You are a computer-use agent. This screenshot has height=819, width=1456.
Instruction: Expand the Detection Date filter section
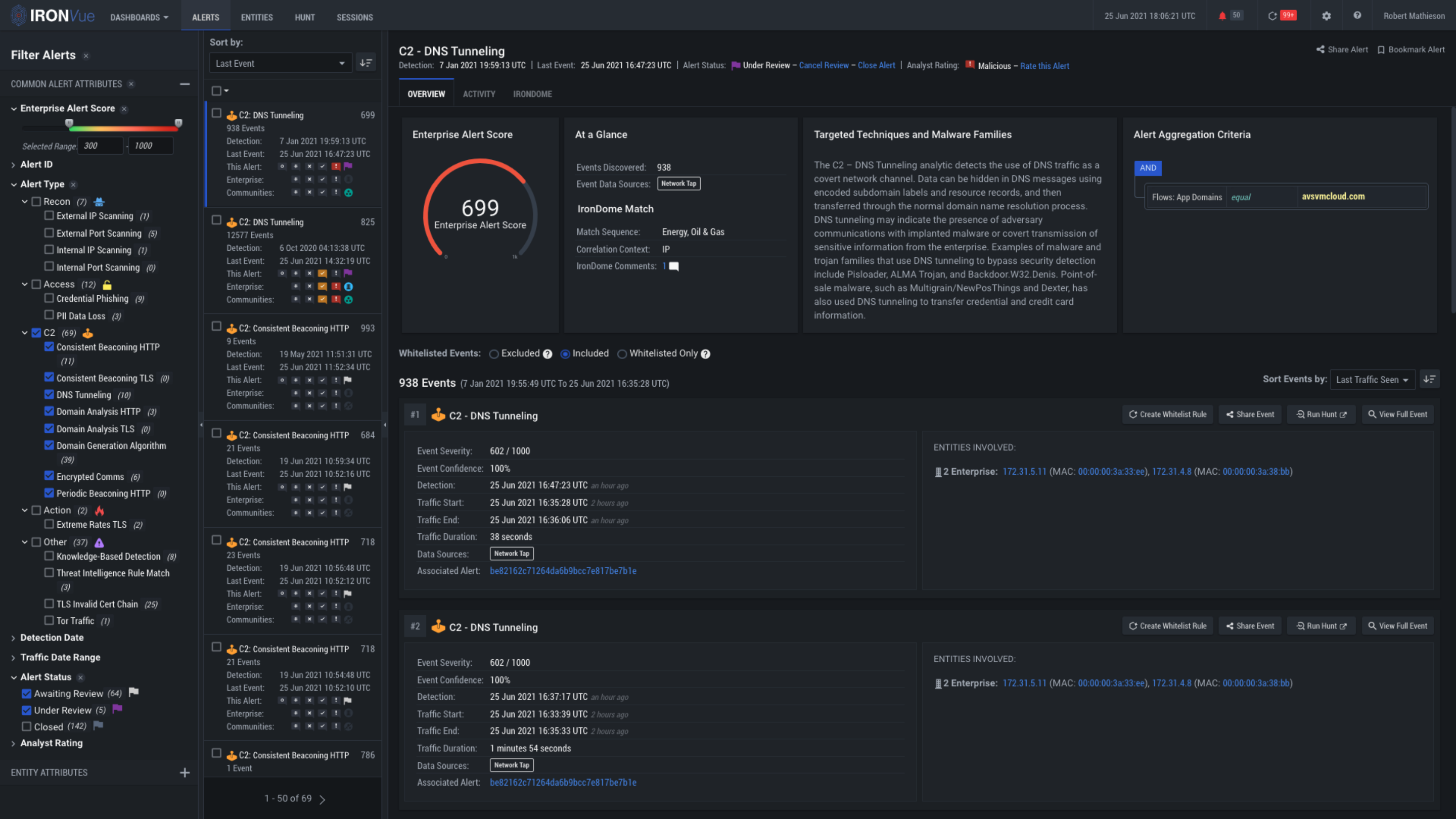point(52,637)
